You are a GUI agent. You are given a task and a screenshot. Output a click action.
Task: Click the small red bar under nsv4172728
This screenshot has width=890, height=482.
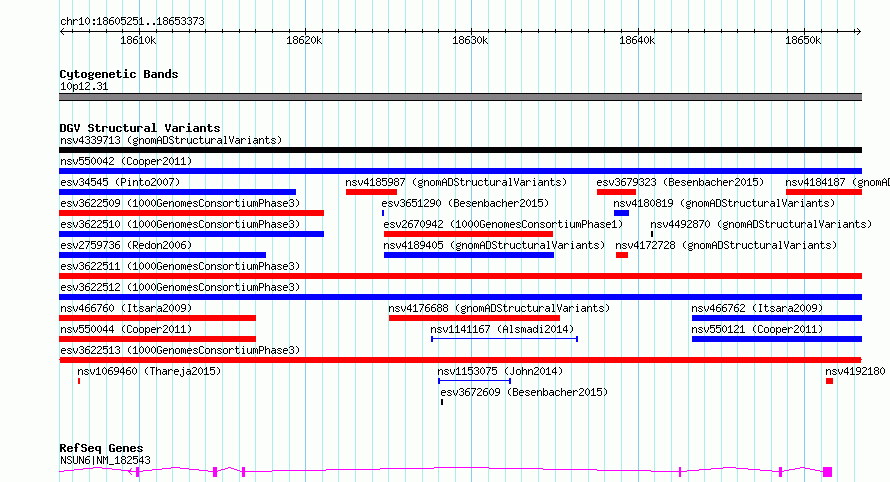tap(622, 255)
